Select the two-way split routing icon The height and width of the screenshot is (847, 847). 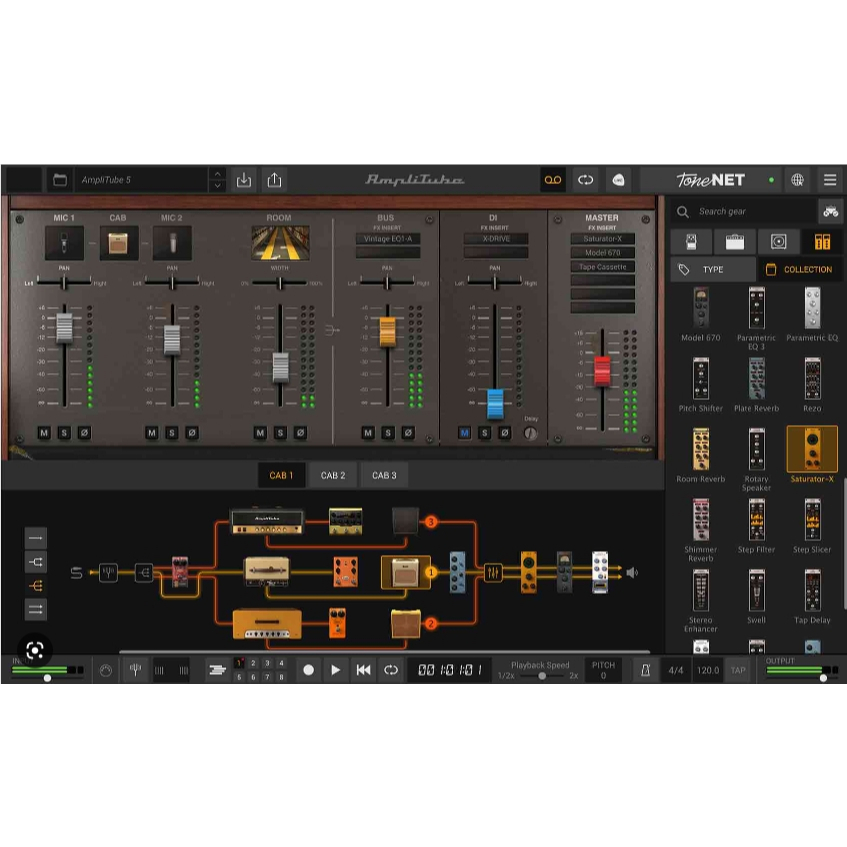[x=36, y=562]
